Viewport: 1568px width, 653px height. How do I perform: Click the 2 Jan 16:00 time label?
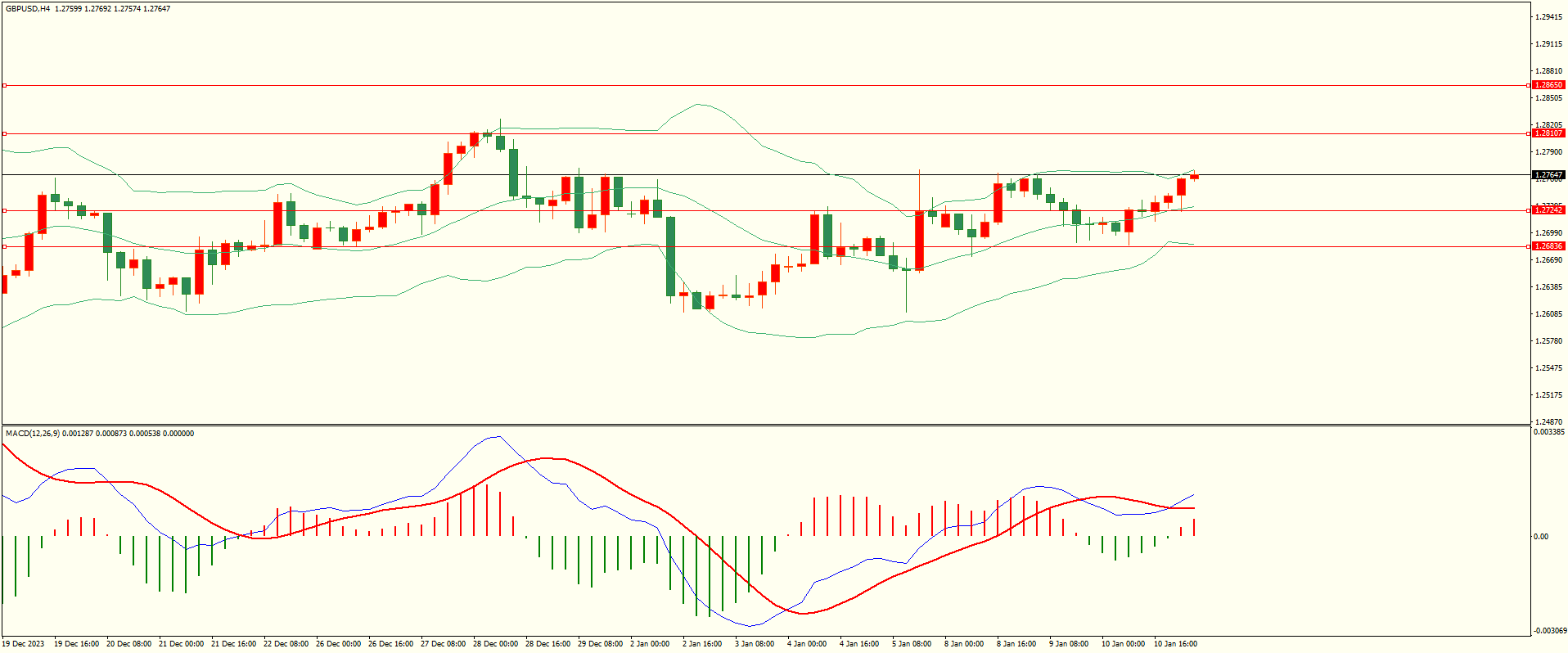703,644
